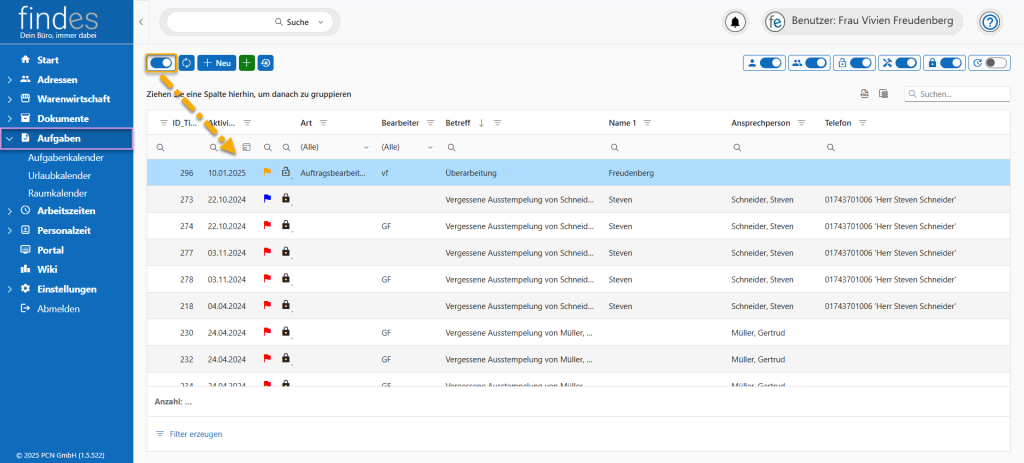Click the export file icon above table
This screenshot has width=1024, height=463.
[864, 94]
